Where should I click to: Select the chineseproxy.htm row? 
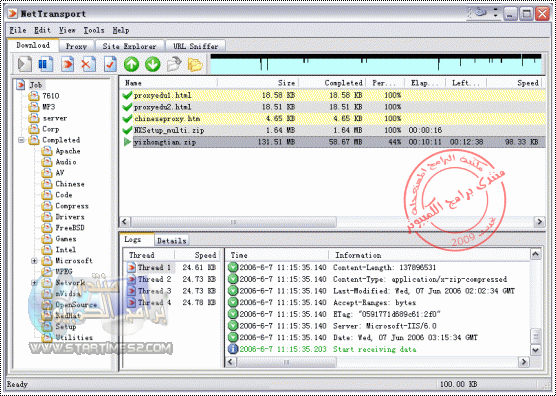click(333, 119)
